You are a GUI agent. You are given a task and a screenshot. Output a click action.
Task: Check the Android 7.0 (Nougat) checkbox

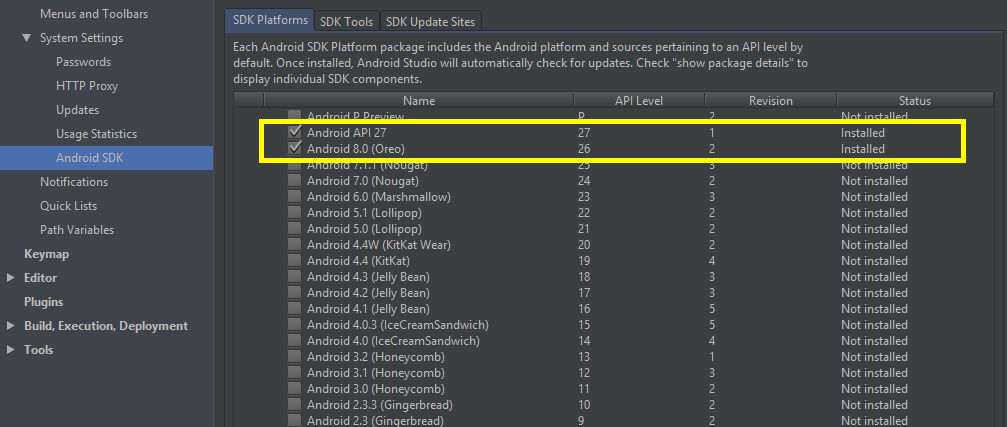coord(294,181)
